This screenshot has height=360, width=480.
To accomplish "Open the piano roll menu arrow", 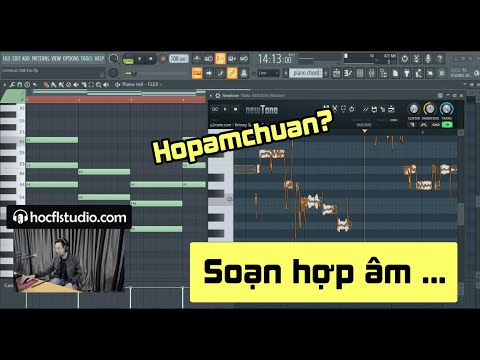I will click(x=4, y=85).
